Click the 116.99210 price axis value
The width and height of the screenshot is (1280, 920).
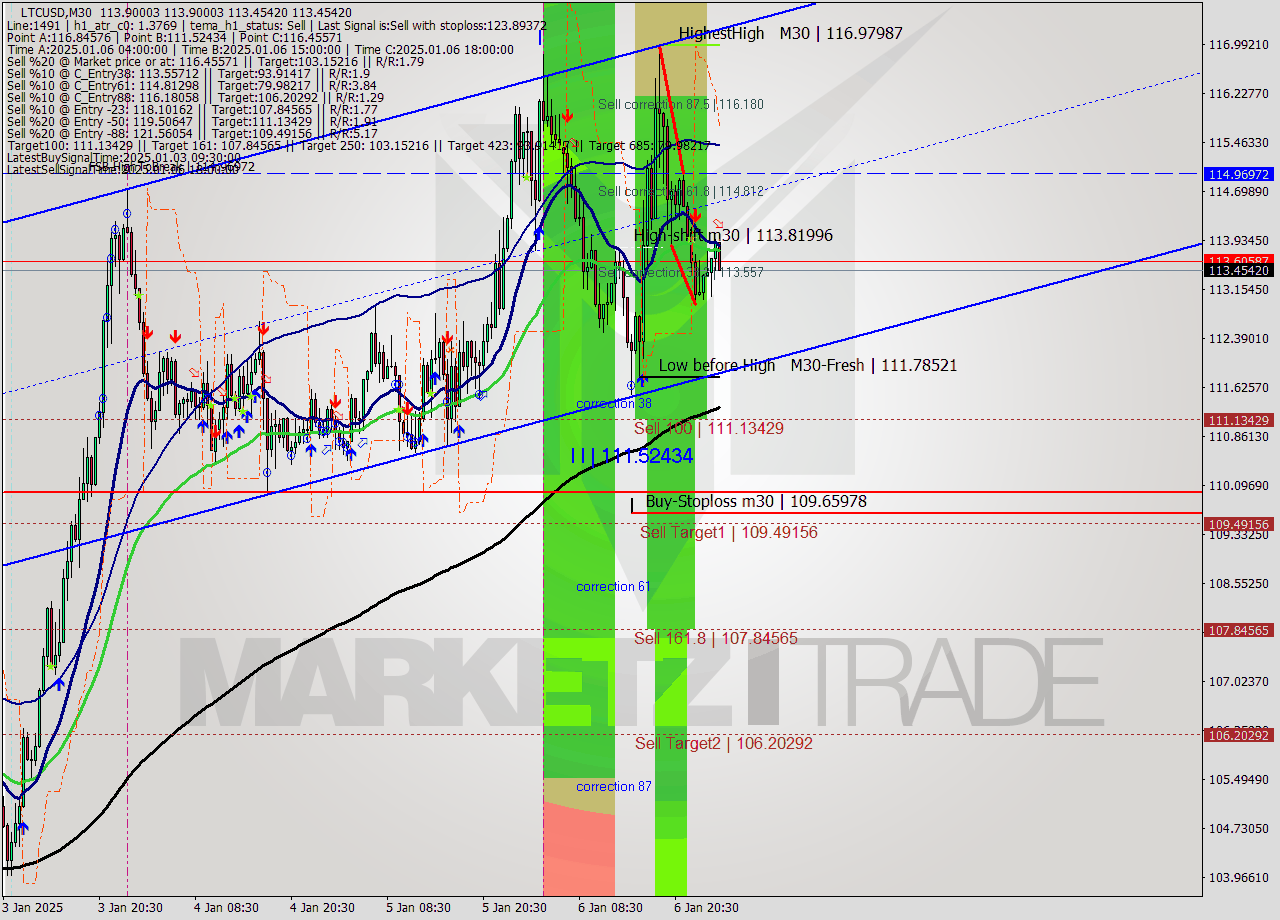click(x=1238, y=44)
